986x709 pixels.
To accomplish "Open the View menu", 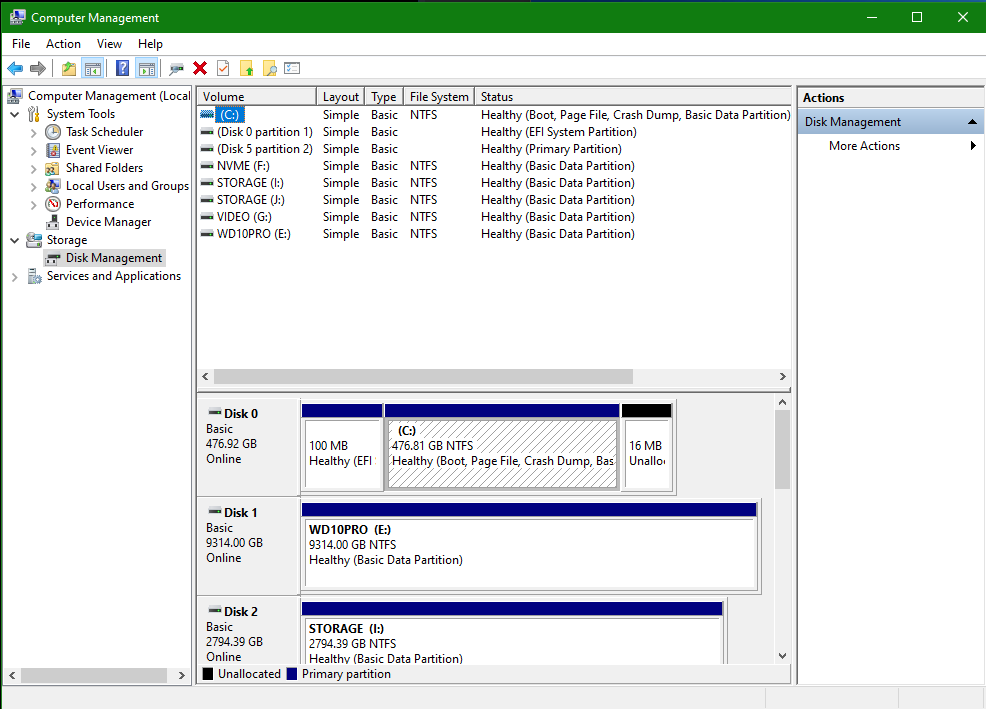I will 109,43.
